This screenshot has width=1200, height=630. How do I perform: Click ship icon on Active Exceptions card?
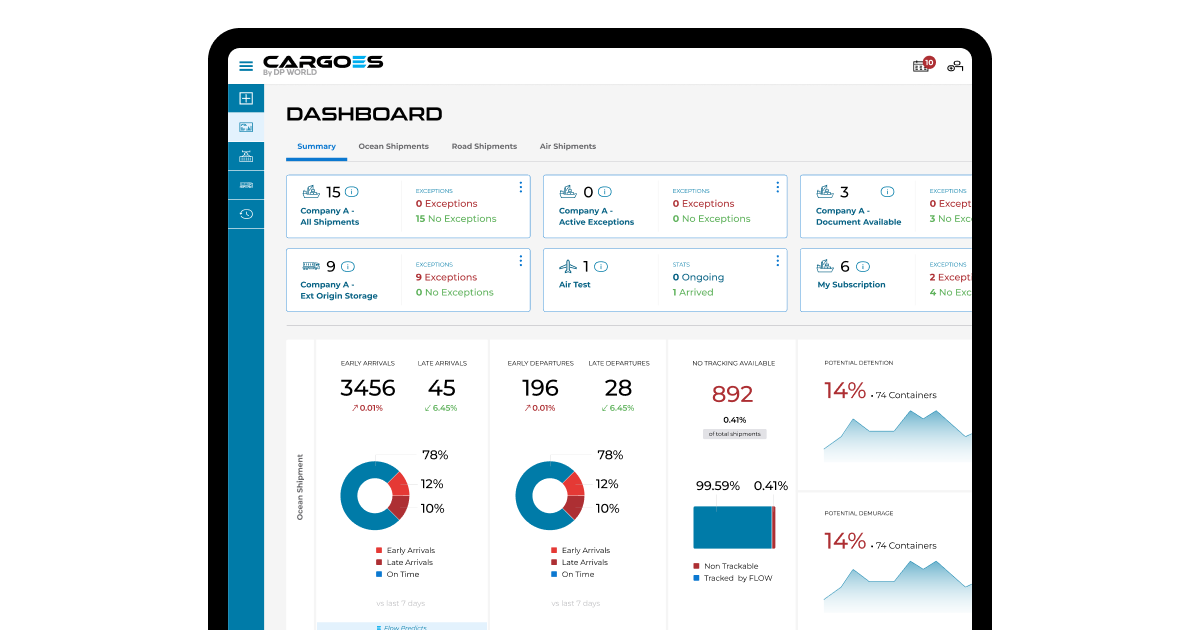point(568,192)
